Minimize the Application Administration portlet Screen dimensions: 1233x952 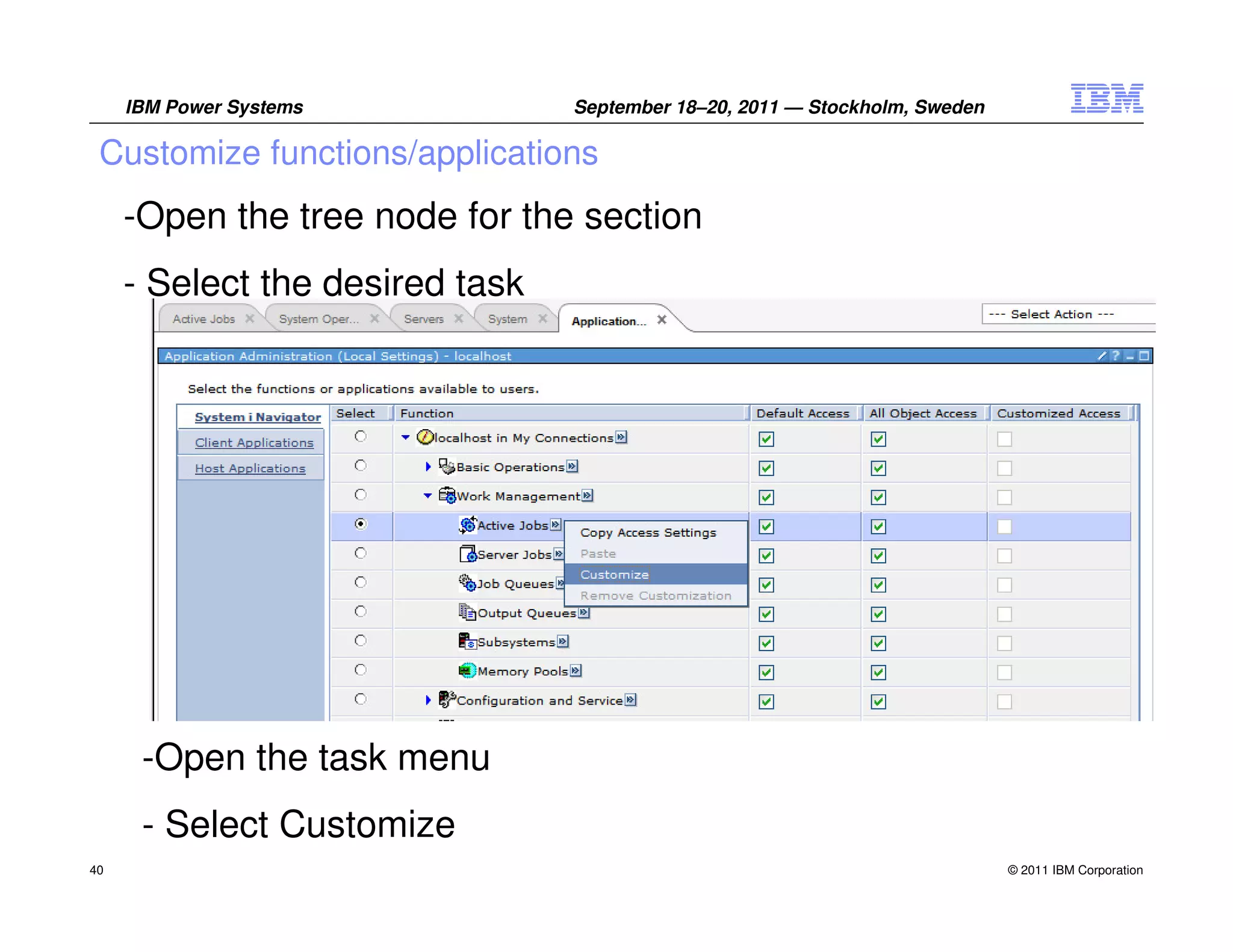coord(1130,356)
